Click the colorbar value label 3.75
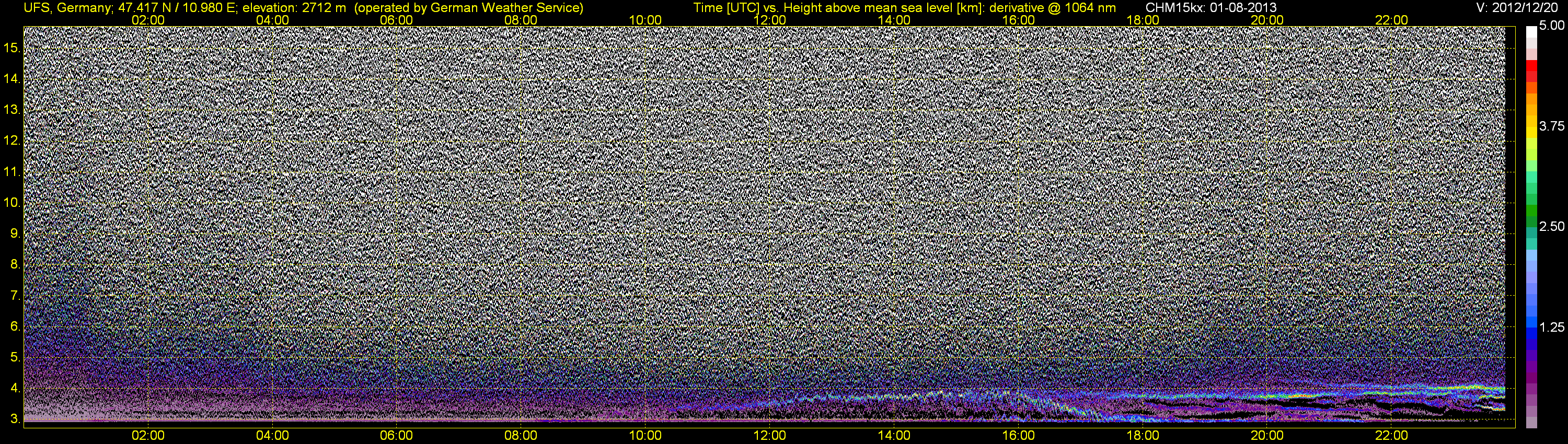 click(x=1552, y=126)
